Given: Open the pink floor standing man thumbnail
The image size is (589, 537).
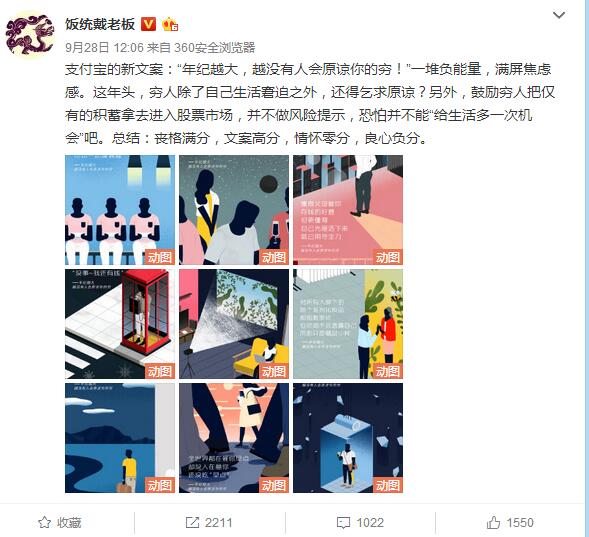Looking at the screenshot, I should [x=348, y=210].
